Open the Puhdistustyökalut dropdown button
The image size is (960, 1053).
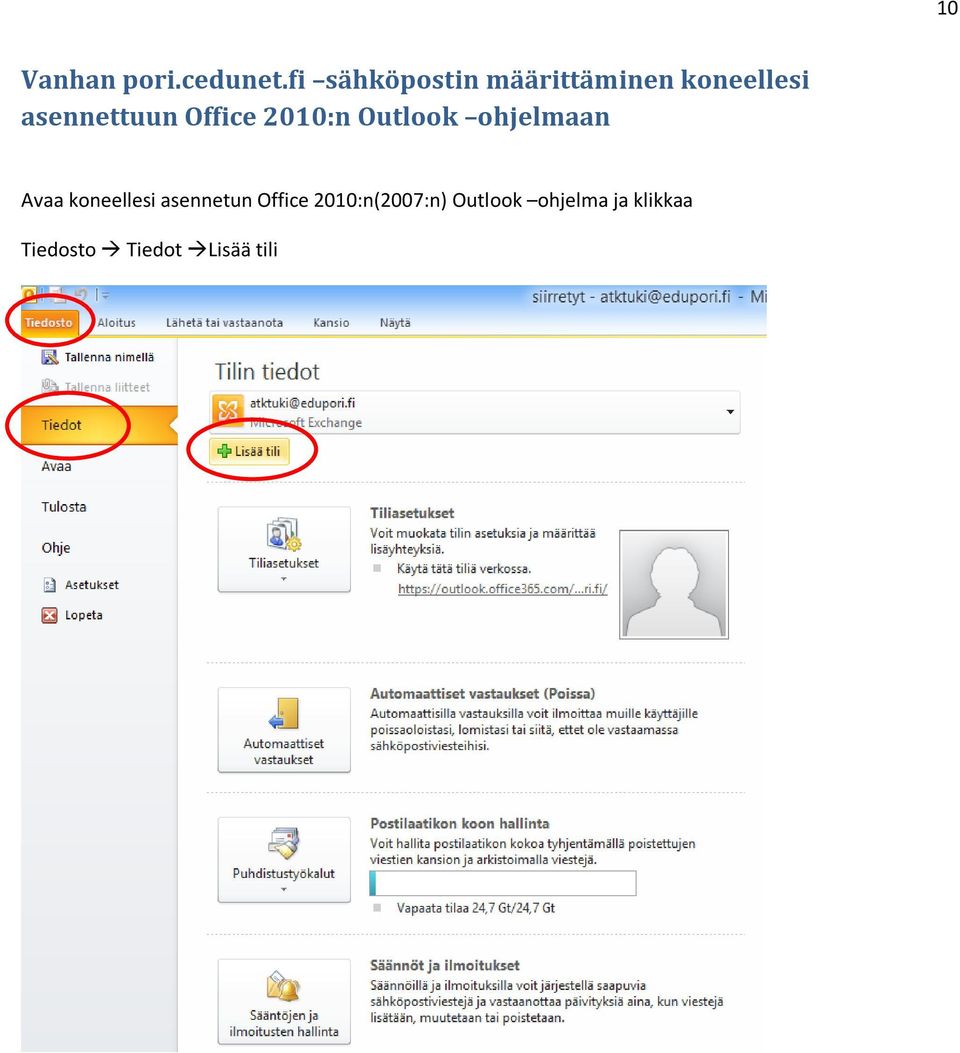point(284,860)
